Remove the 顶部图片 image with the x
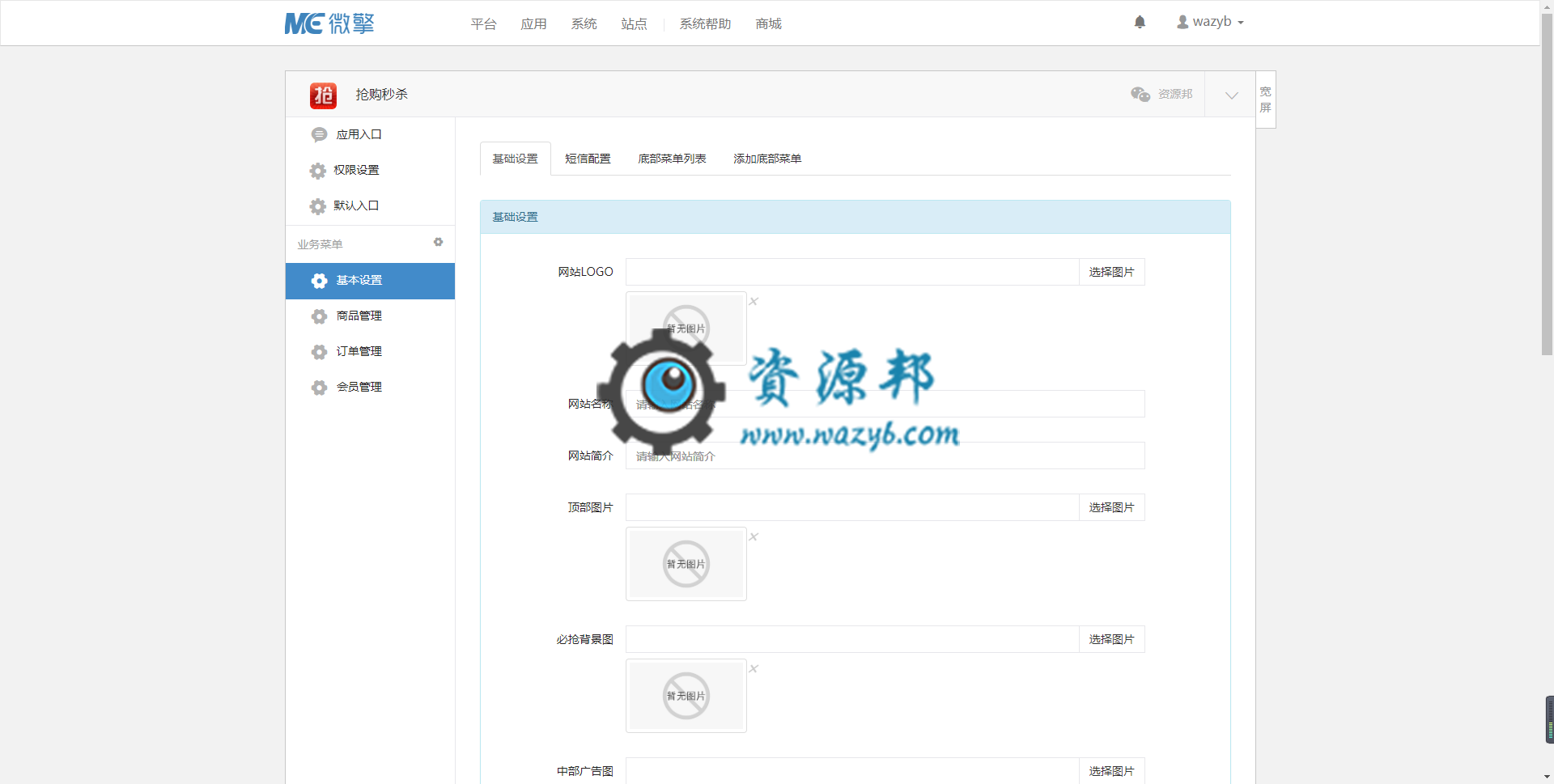Viewport: 1554px width, 784px height. [x=754, y=536]
